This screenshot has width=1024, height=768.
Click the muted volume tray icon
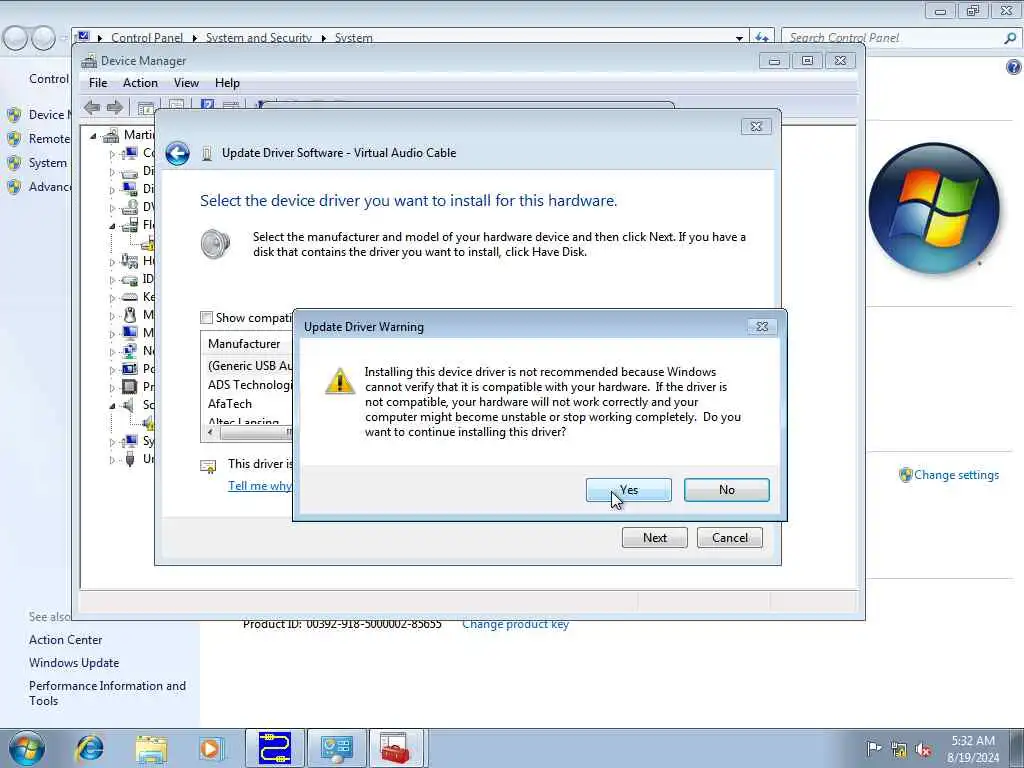(x=923, y=749)
